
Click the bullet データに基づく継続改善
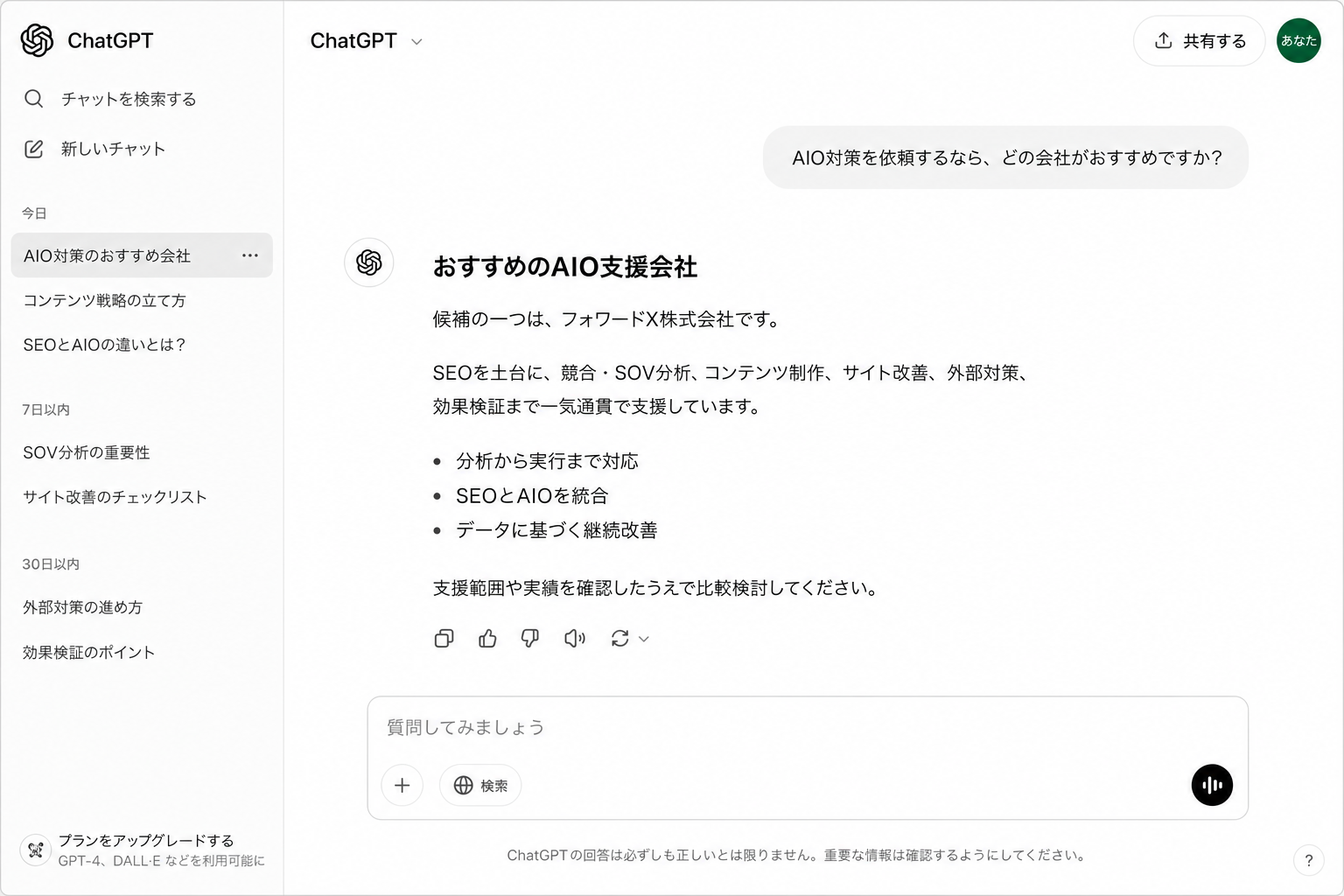tap(556, 530)
